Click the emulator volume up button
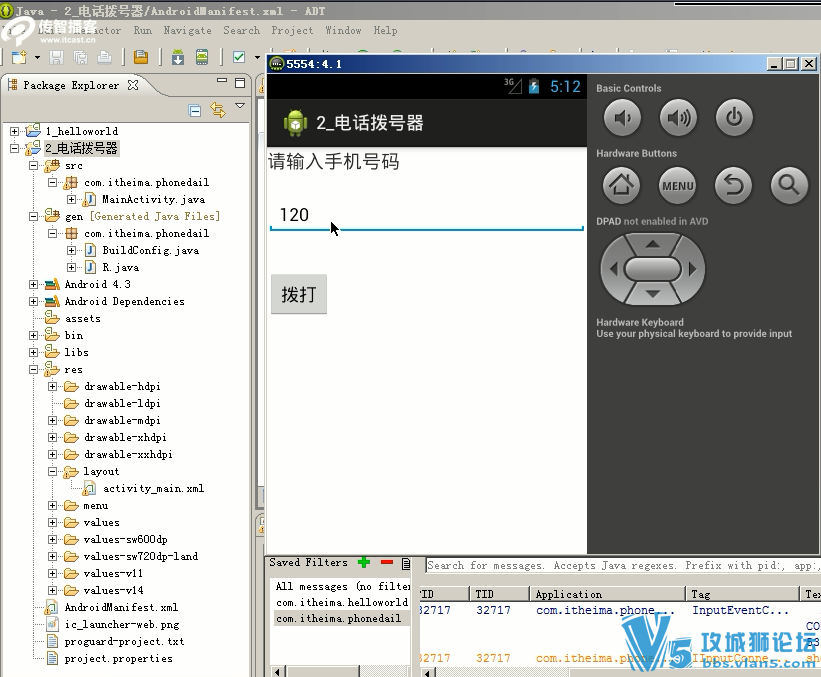Screen dimensions: 821x677 [678, 118]
